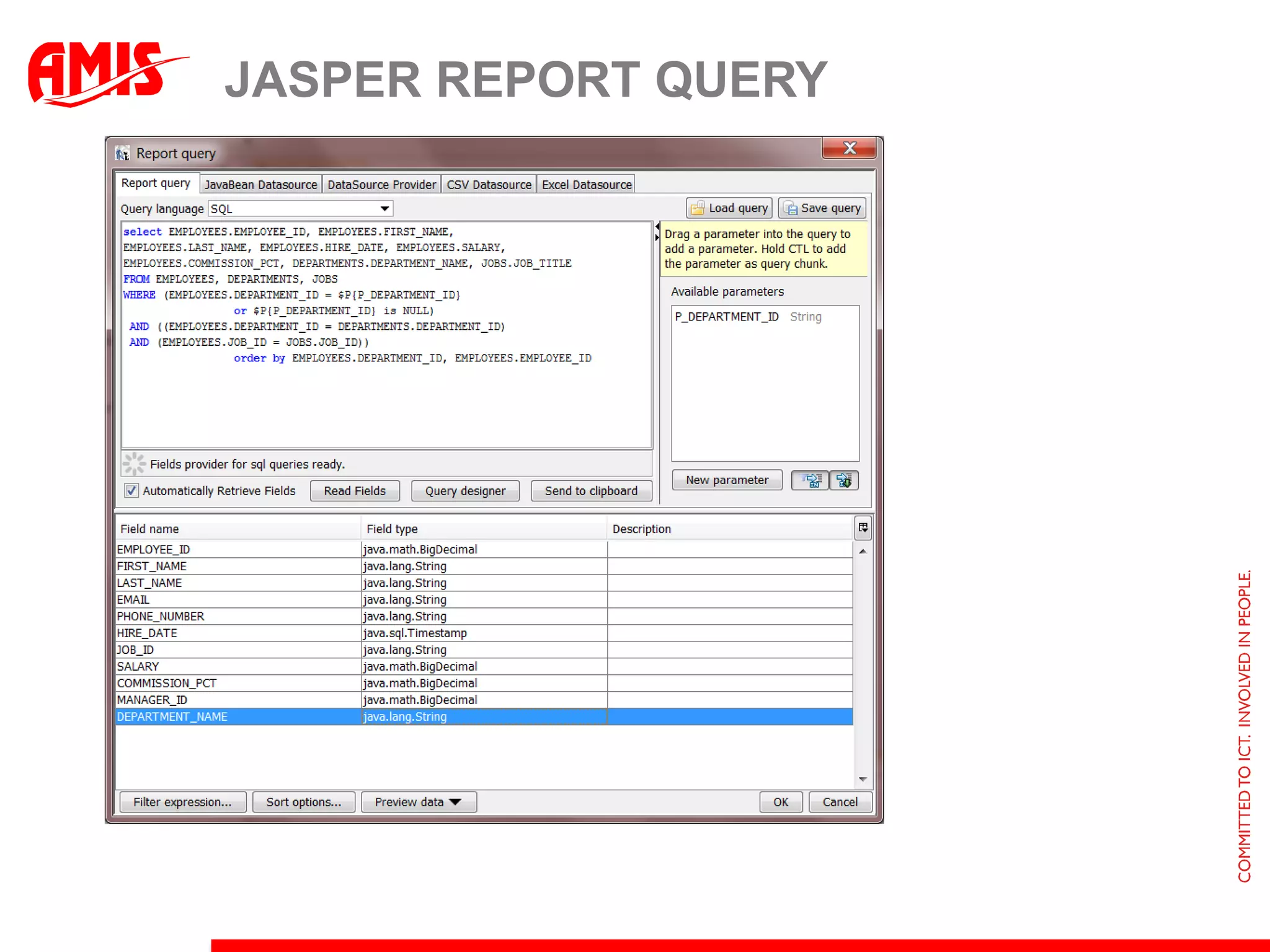Image resolution: width=1270 pixels, height=952 pixels.
Task: Open the DataSource Provider tab
Action: [382, 185]
